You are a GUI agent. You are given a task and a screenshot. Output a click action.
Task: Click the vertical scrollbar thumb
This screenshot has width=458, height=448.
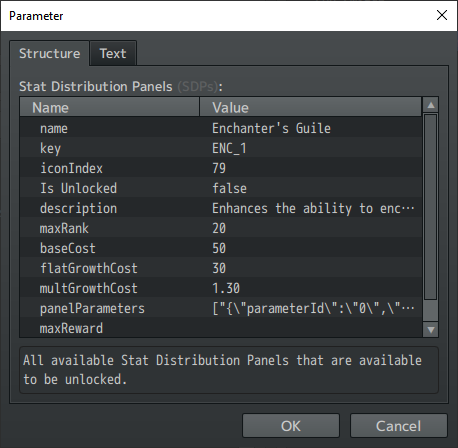[x=431, y=207]
